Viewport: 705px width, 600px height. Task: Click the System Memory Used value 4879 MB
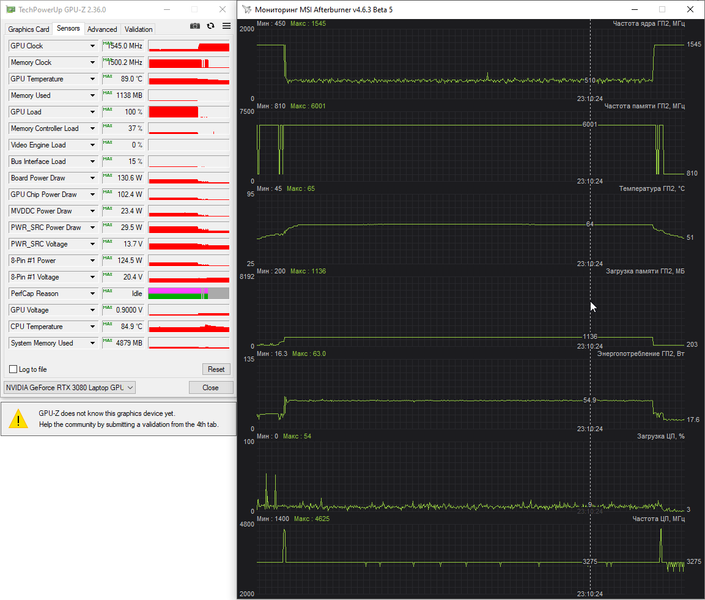pos(123,343)
